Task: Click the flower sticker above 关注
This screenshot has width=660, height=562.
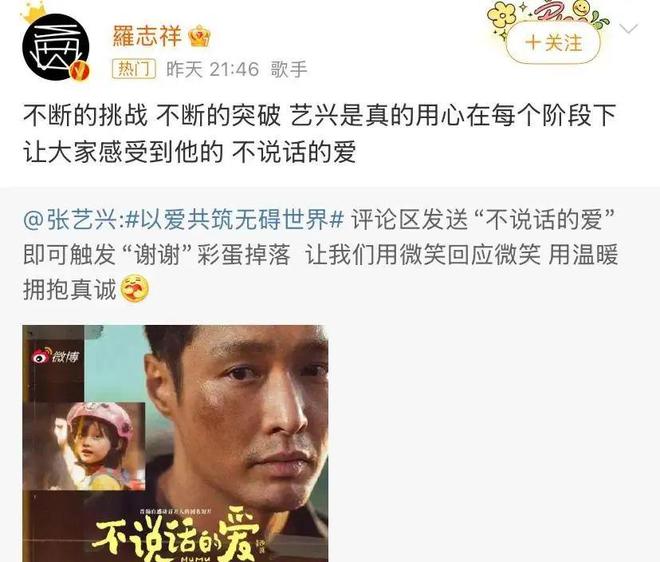Action: (x=502, y=16)
